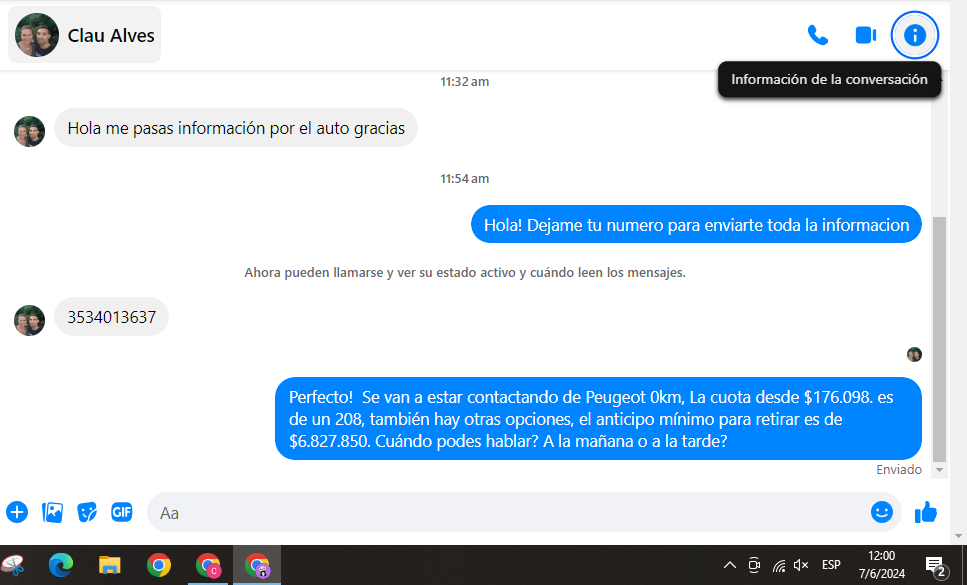This screenshot has height=585, width=967.
Task: Attach a photo or file
Action: pos(52,512)
